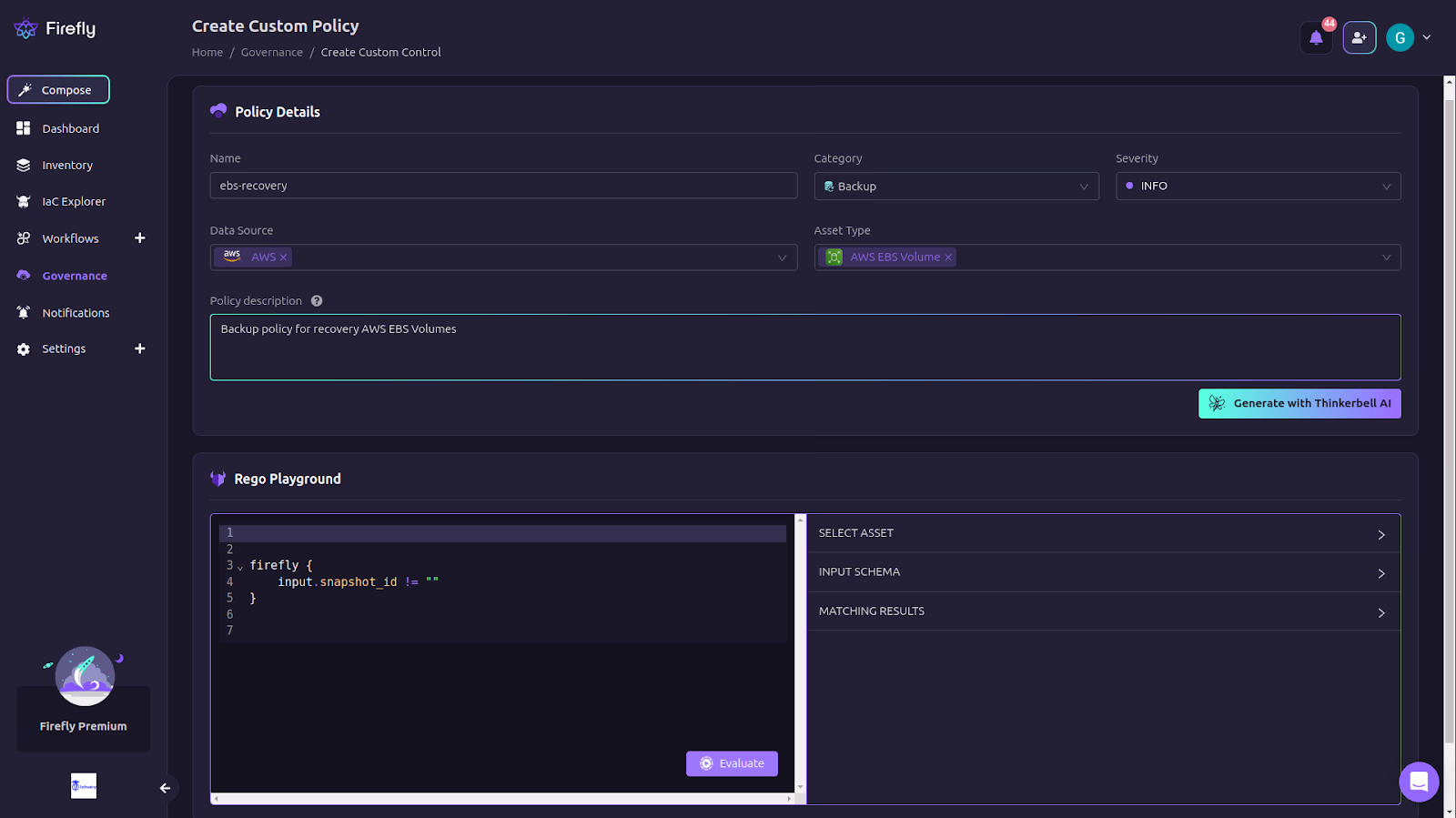Collapse the sidebar with the arrow icon

coord(165,788)
